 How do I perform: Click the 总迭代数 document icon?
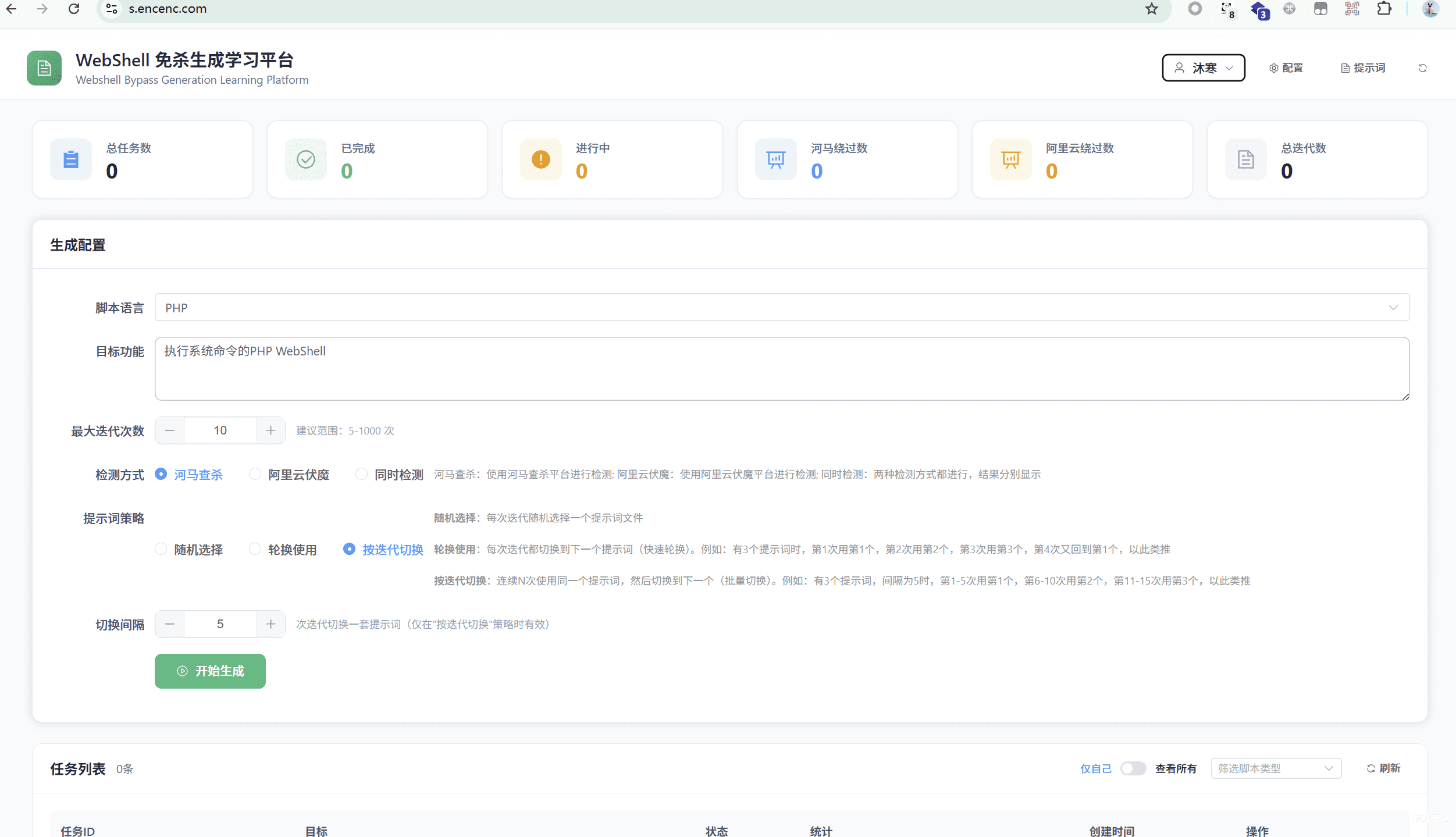(1244, 159)
